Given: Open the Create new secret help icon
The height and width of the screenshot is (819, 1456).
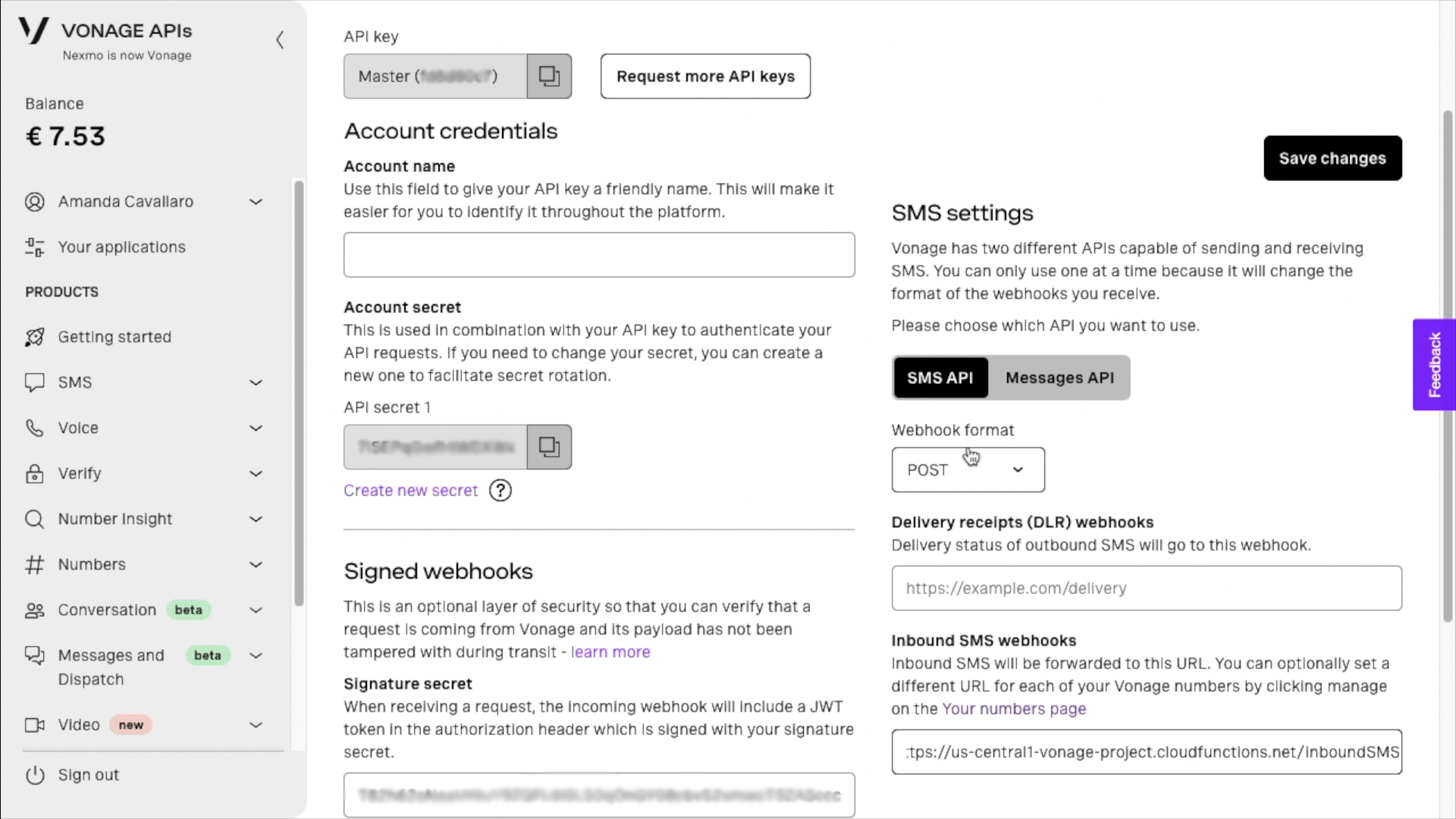Looking at the screenshot, I should tap(500, 491).
